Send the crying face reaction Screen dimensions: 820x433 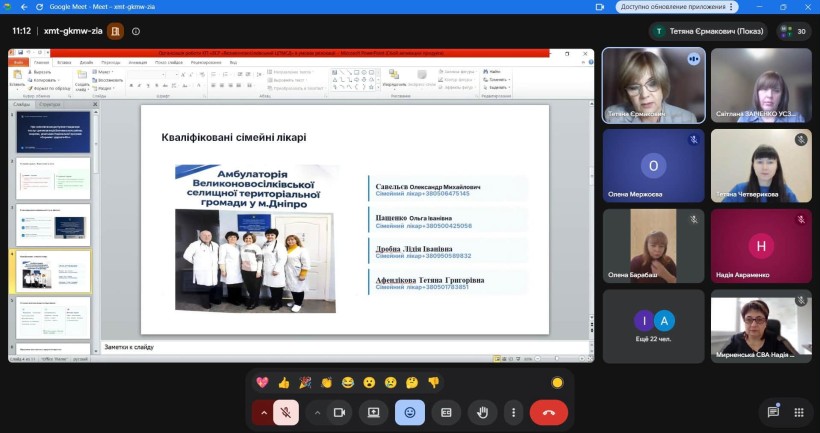(391, 383)
